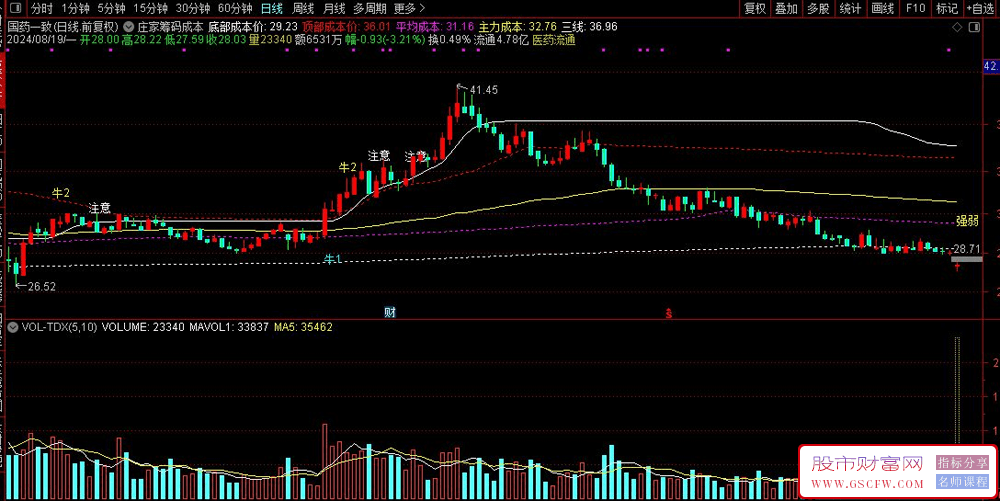
Task: Click the 医药流通 sector link
Action: click(554, 40)
